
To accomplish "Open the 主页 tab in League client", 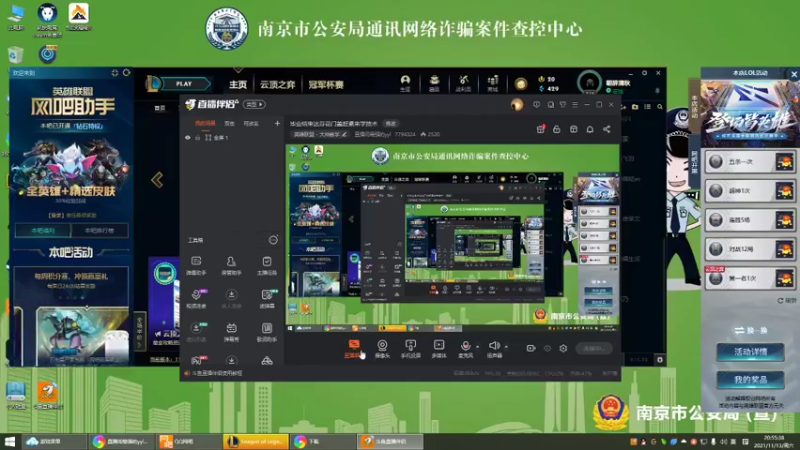I will [x=238, y=84].
